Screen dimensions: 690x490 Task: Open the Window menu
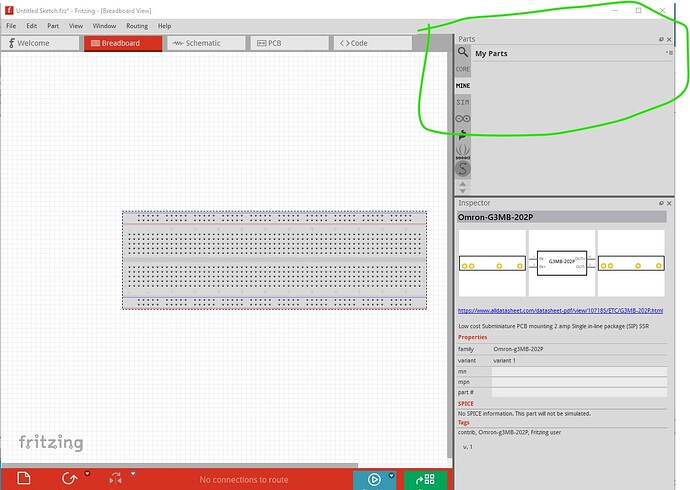coord(104,26)
